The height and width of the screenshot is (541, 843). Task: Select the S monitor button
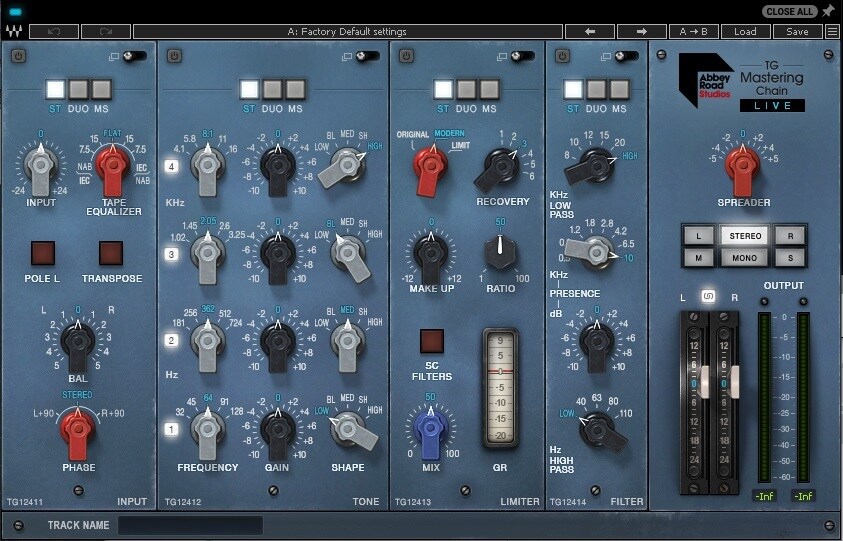pyautogui.click(x=790, y=258)
